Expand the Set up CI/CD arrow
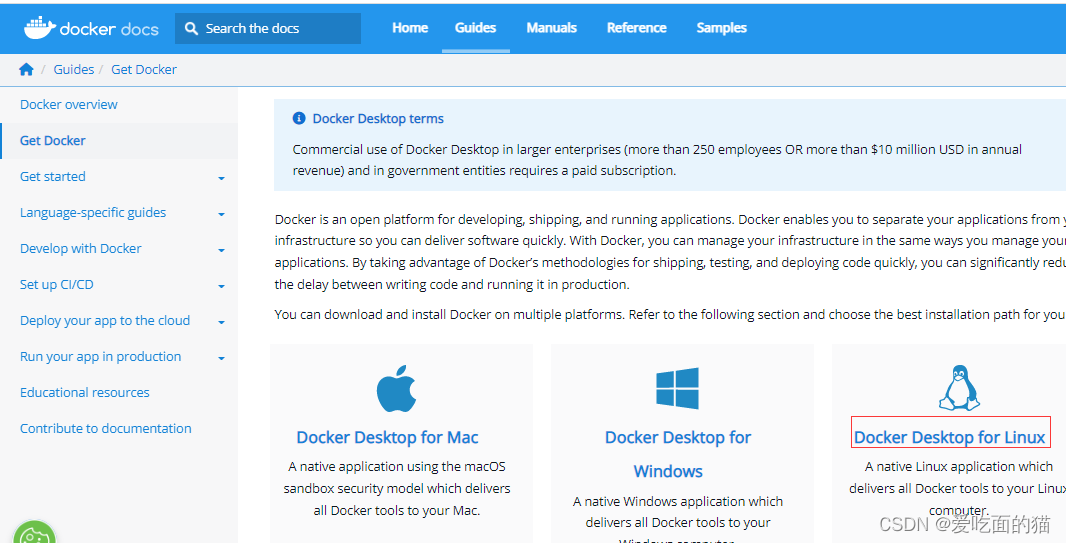This screenshot has width=1066, height=543. coord(221,287)
